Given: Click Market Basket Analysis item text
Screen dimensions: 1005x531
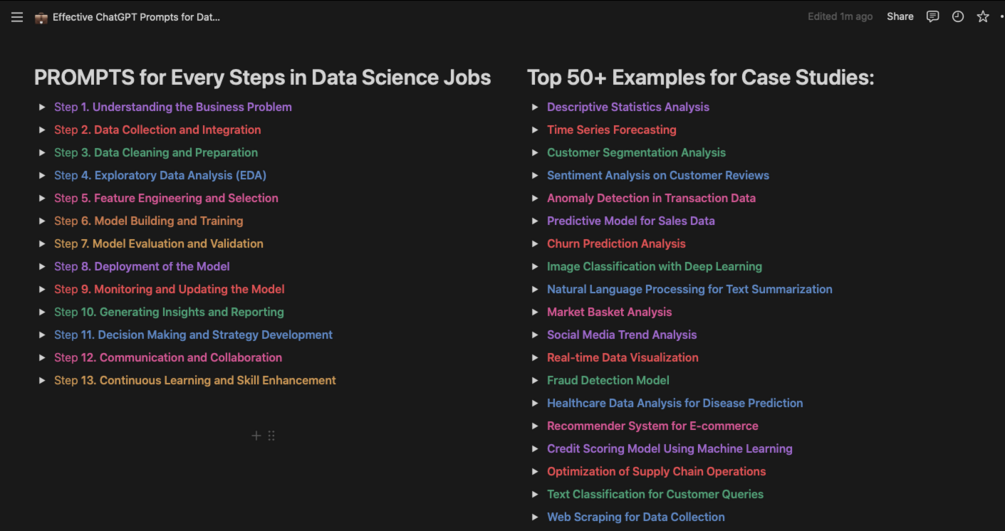Looking at the screenshot, I should tap(609, 312).
